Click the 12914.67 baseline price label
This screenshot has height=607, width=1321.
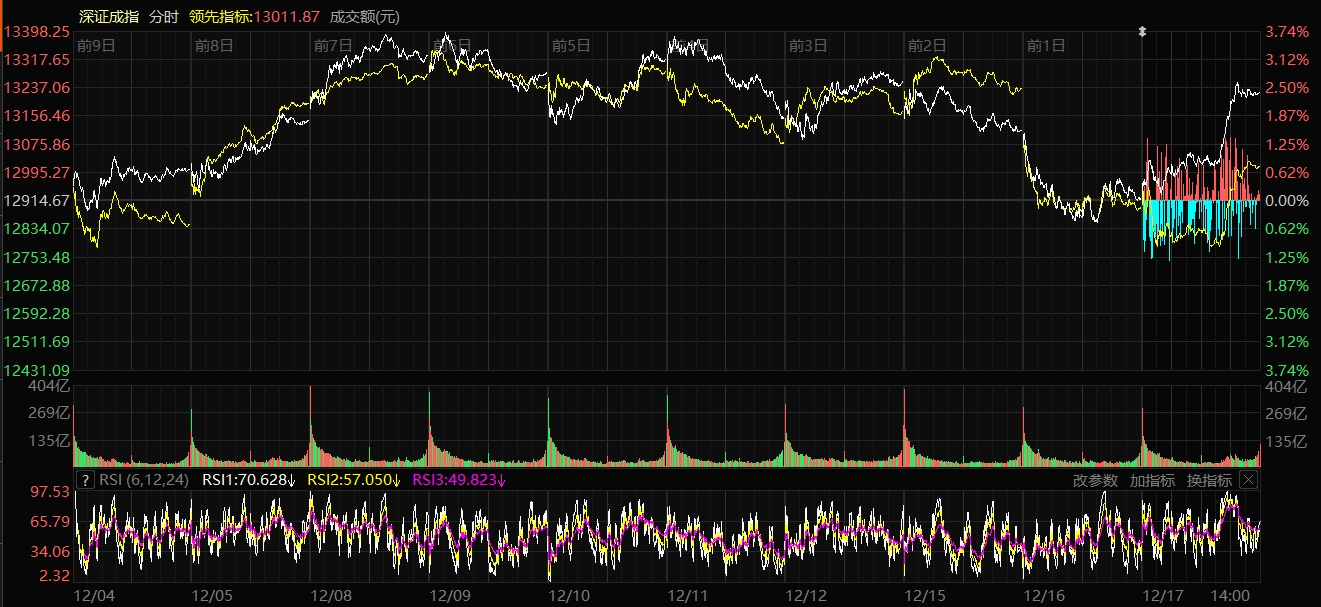36,201
